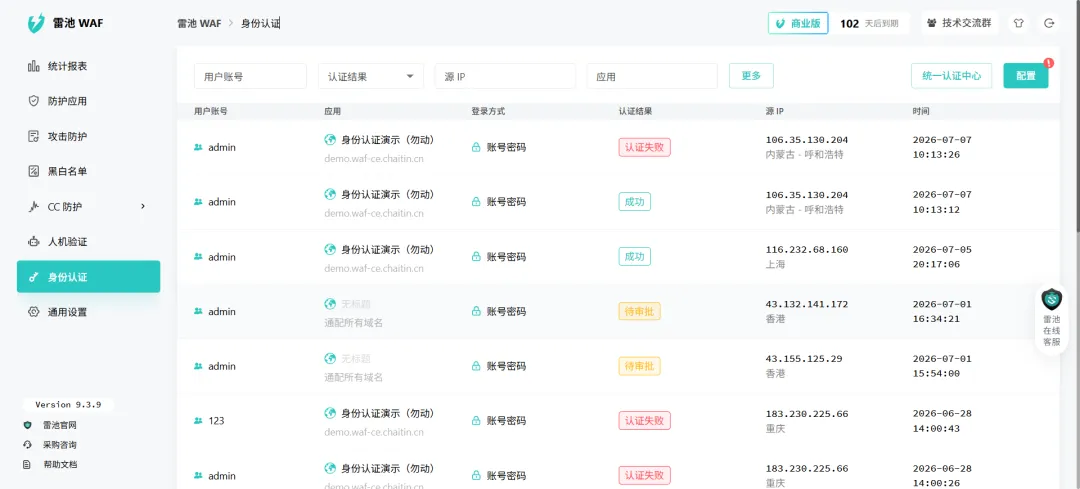The height and width of the screenshot is (489, 1080).
Task: Focus the 用户账号 filter input
Action: 250,76
